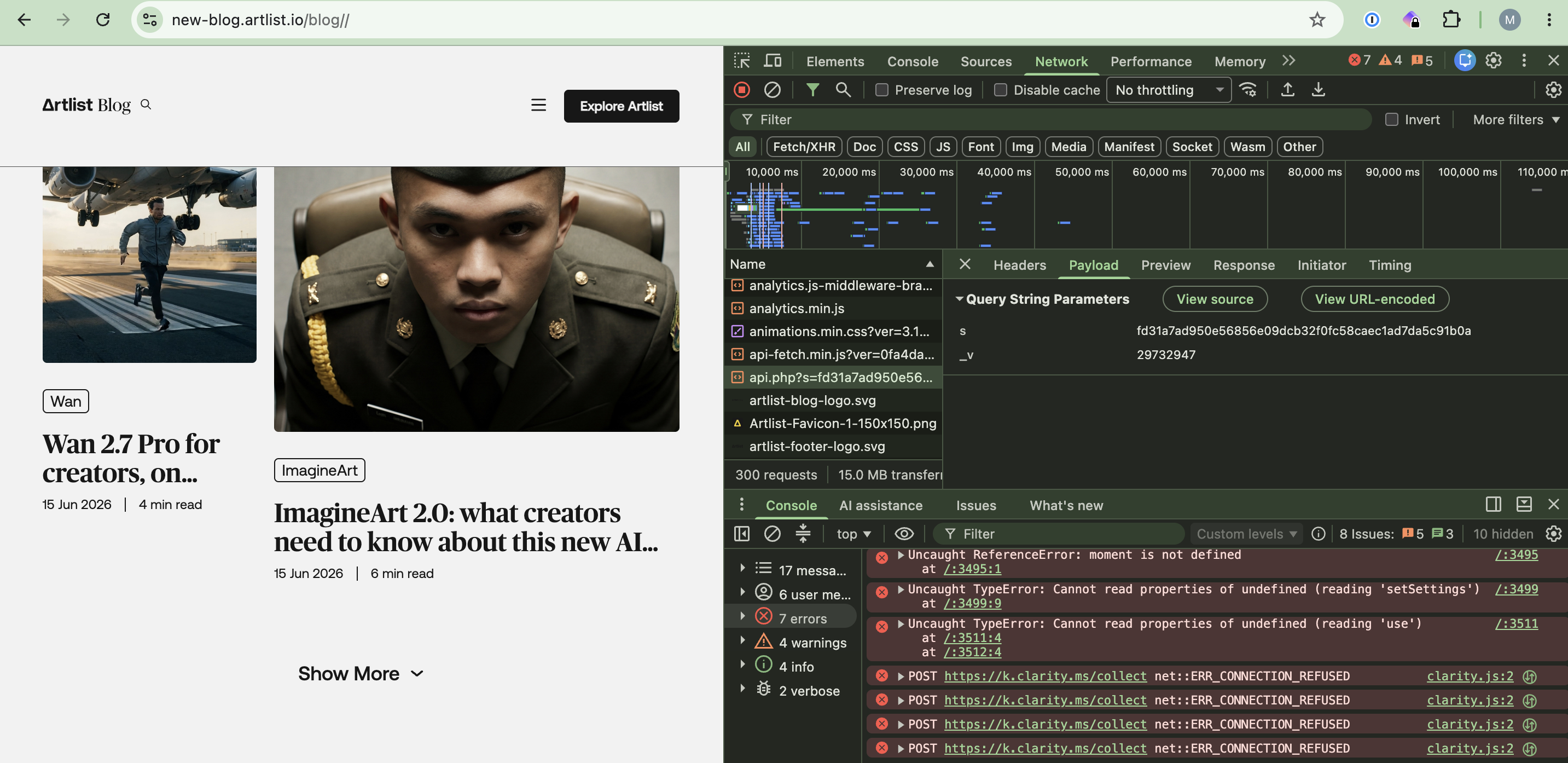This screenshot has height=763, width=1568.
Task: Open the blog hamburger menu
Action: tap(538, 105)
